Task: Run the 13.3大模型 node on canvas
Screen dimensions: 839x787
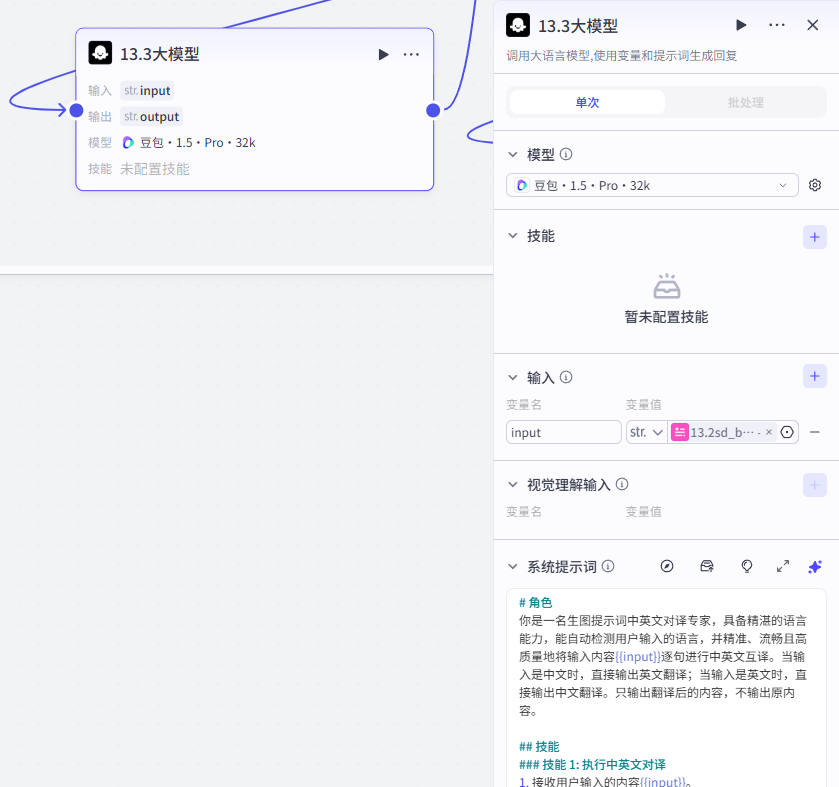Action: (x=383, y=55)
